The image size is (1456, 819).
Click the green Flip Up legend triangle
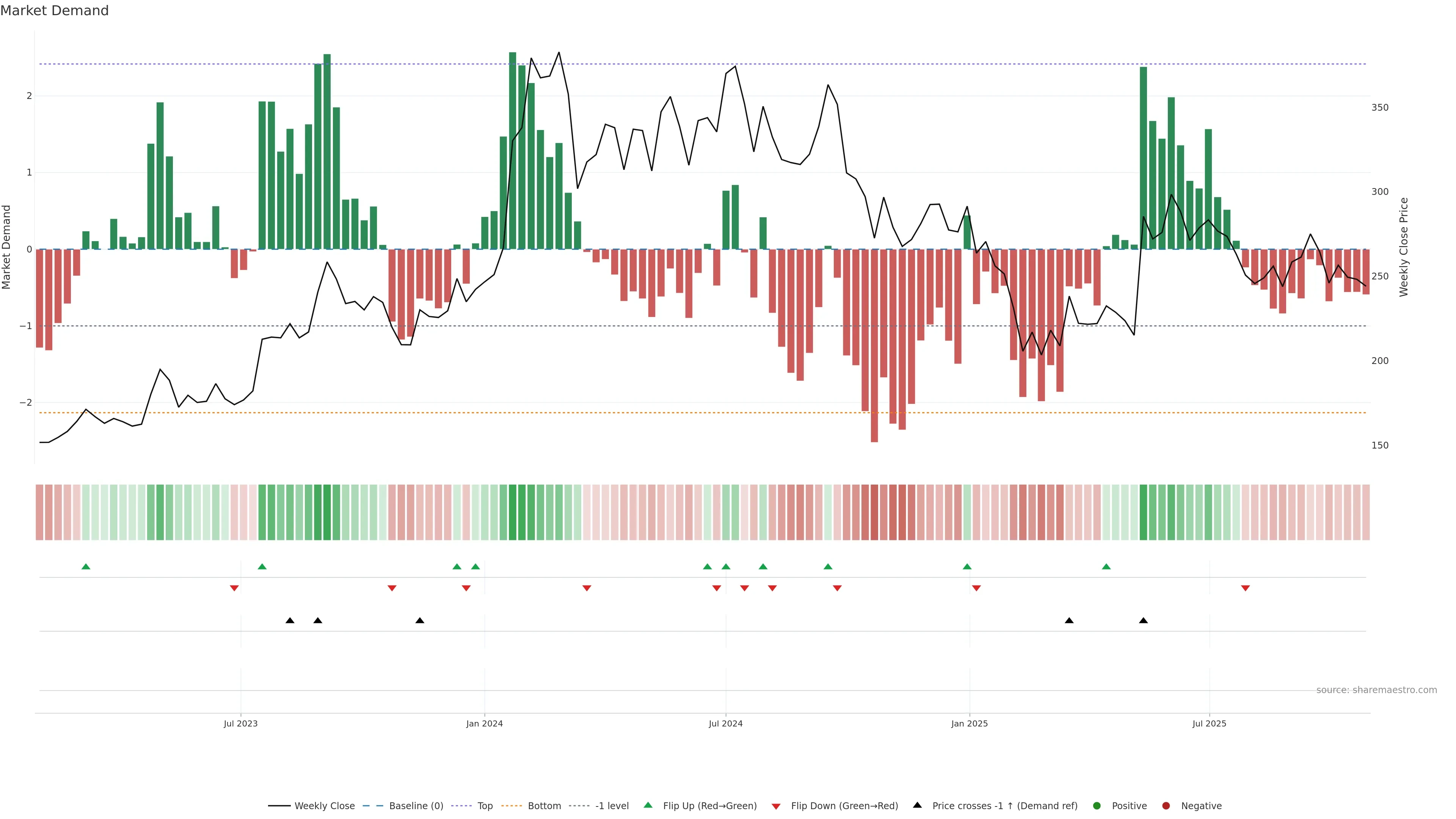pos(648,805)
